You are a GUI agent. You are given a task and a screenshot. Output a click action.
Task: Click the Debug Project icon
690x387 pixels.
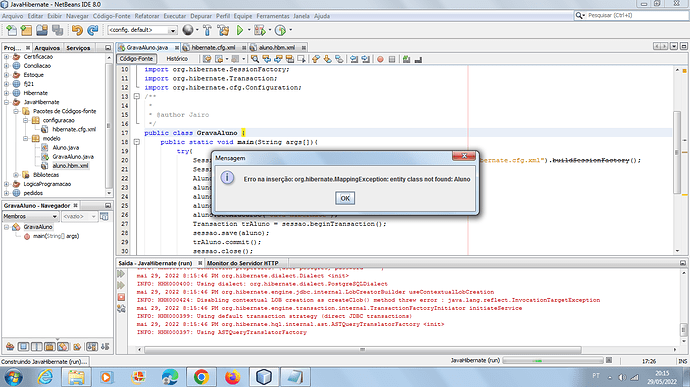[260, 30]
